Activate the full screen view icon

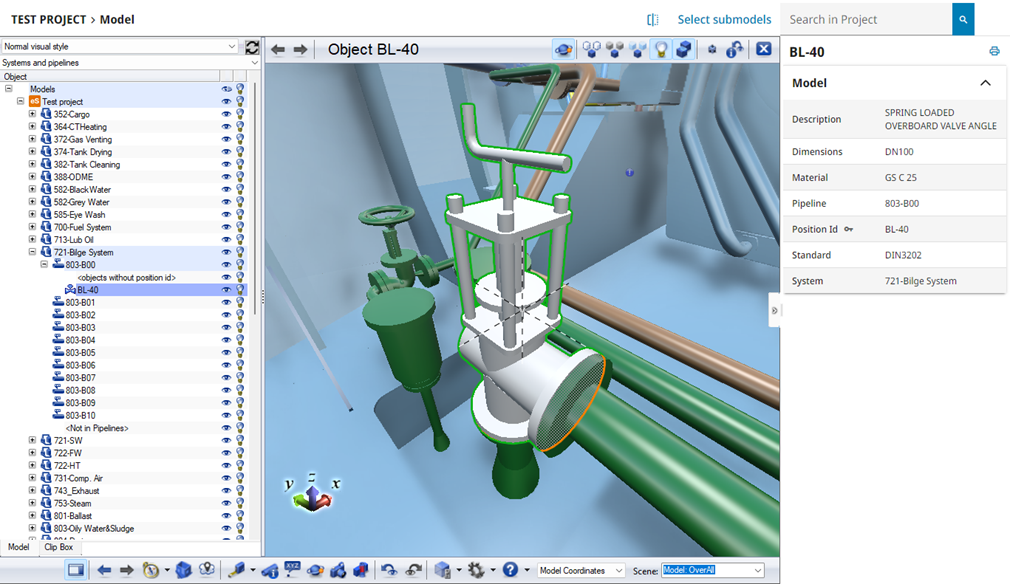[77, 569]
